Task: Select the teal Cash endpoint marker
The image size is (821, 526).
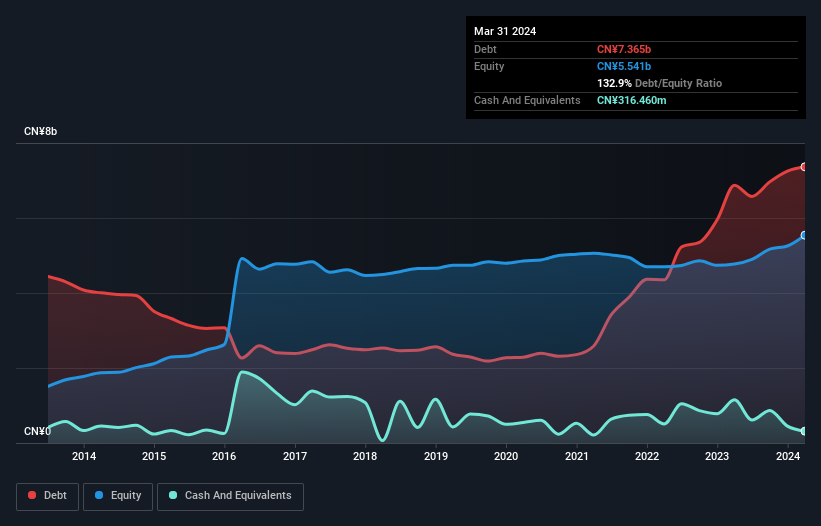Action: (x=804, y=431)
